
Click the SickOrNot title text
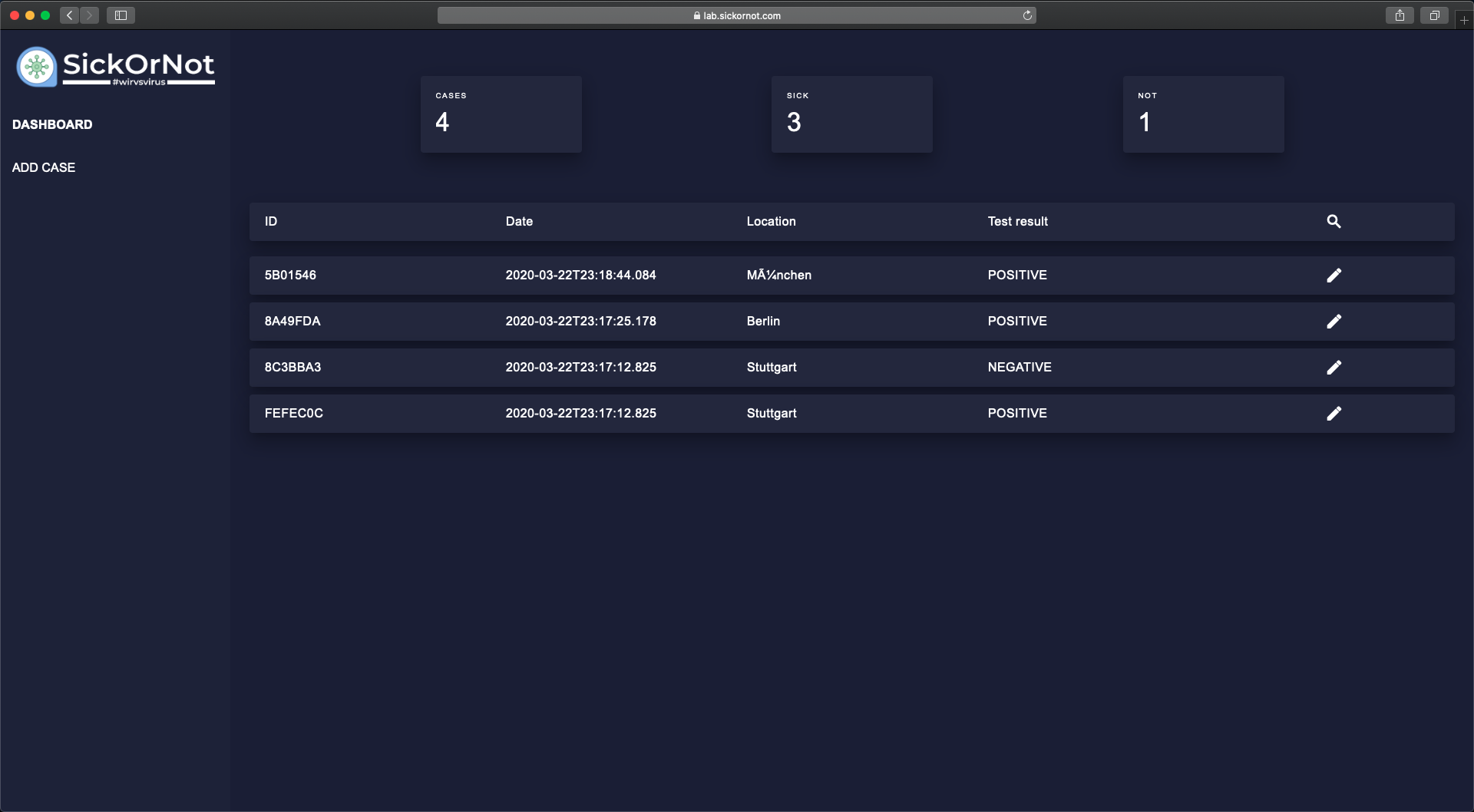pos(138,64)
